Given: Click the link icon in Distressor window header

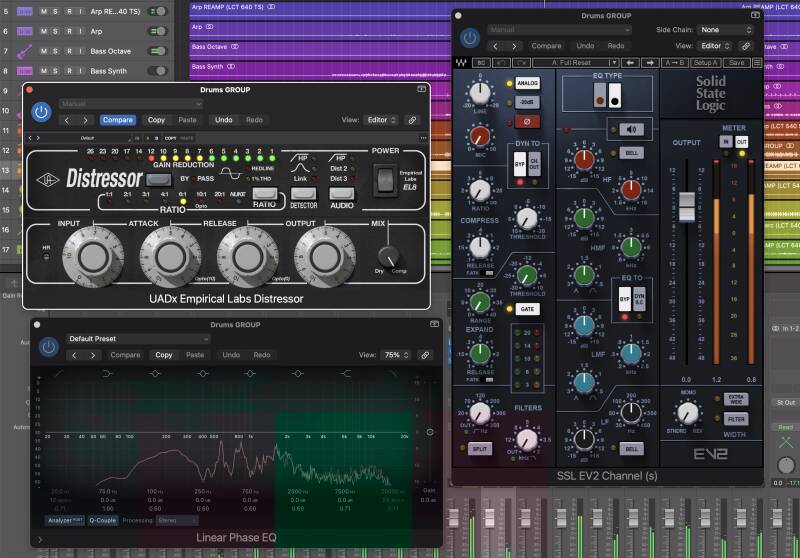Looking at the screenshot, I should point(412,120).
